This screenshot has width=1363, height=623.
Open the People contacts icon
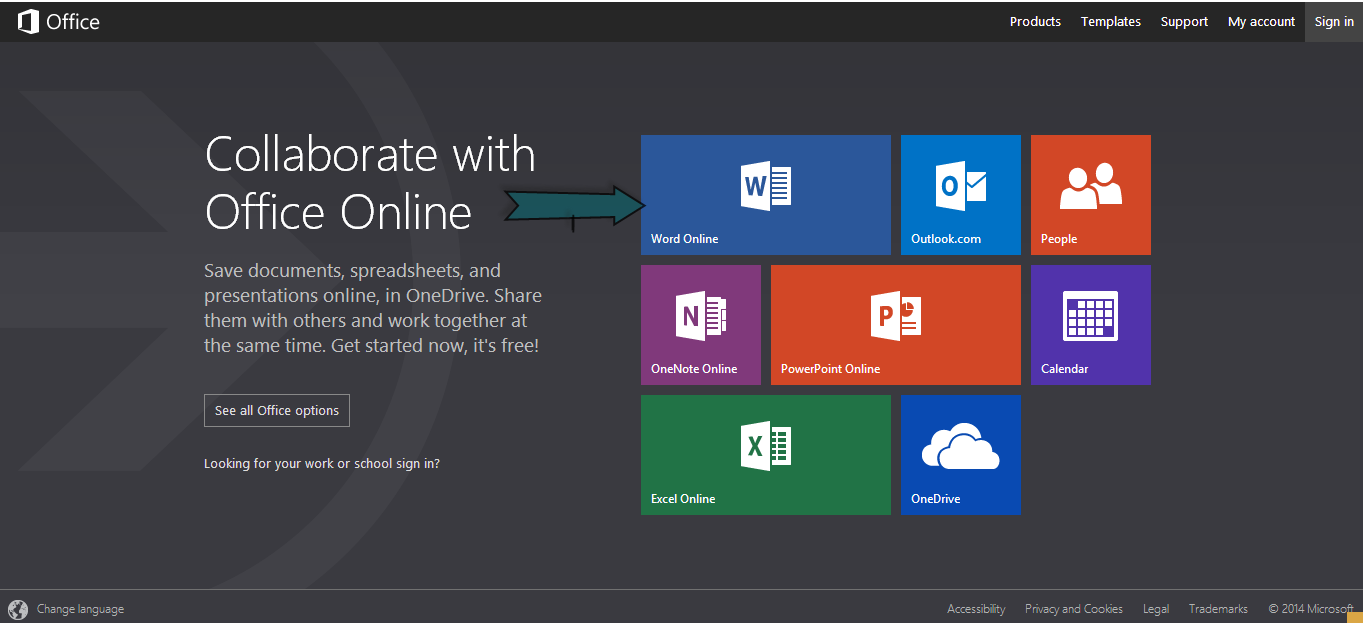coord(1090,186)
